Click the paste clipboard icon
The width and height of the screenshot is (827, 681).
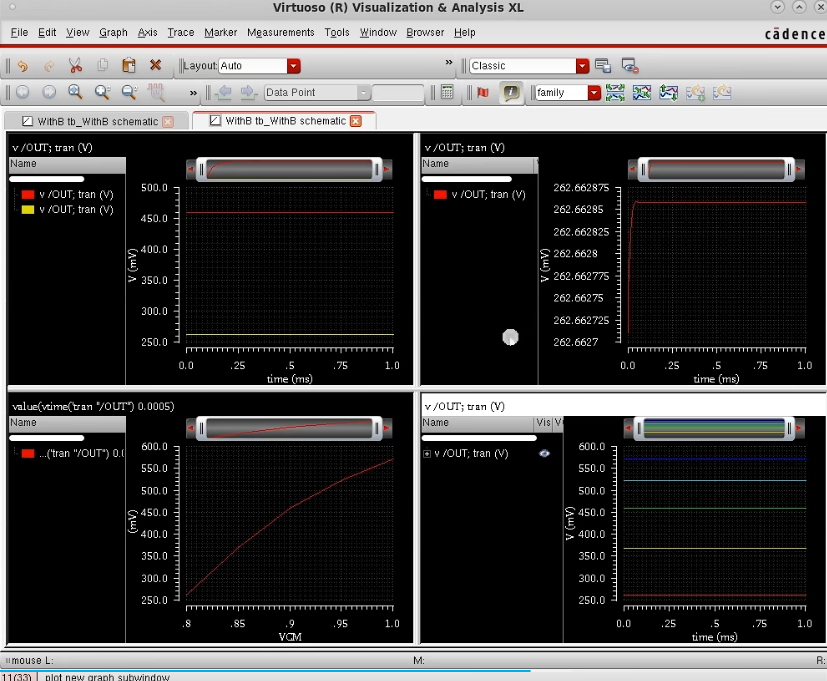(128, 66)
